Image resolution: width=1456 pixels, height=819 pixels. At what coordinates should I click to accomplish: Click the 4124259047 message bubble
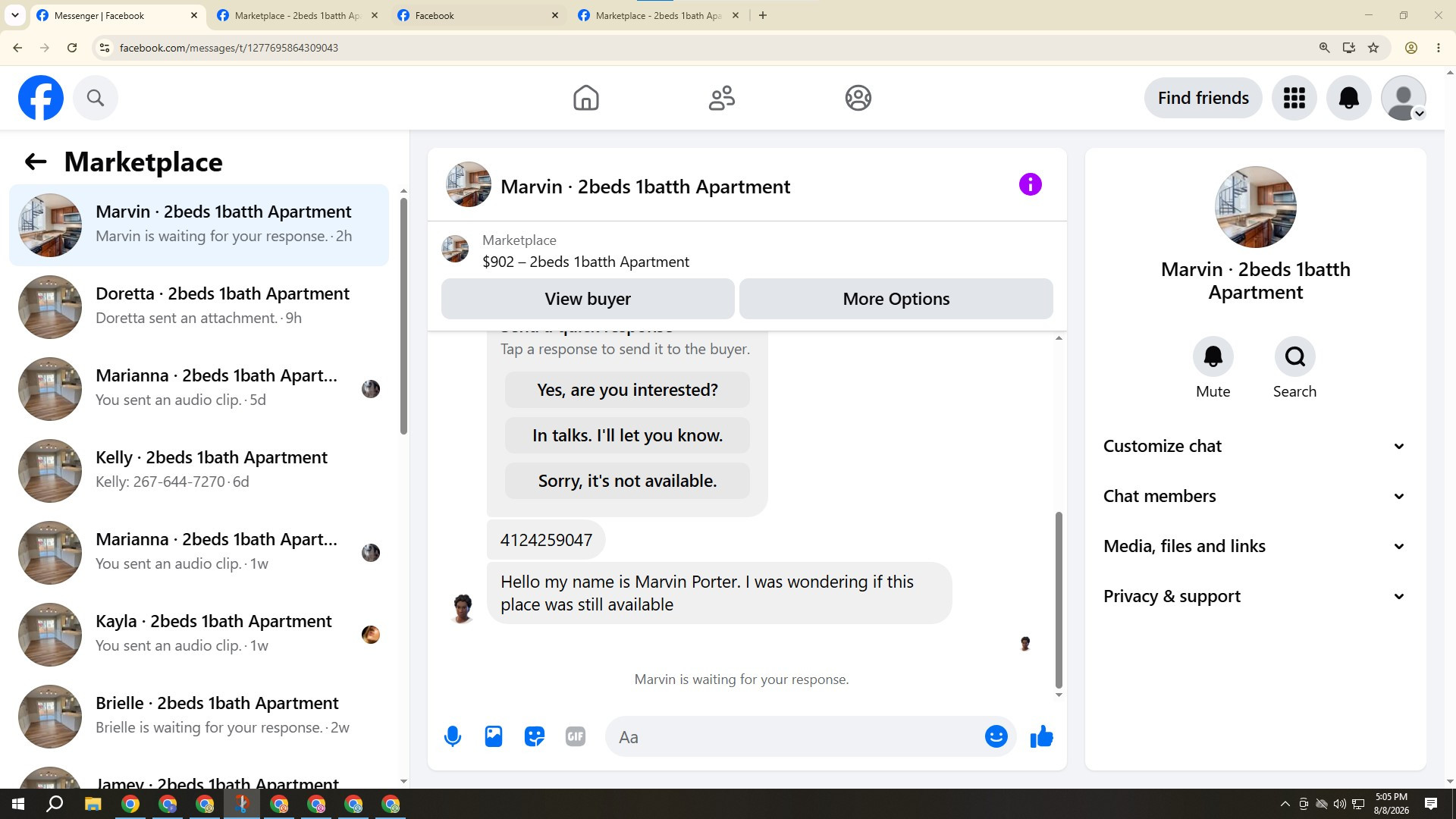[x=546, y=540]
